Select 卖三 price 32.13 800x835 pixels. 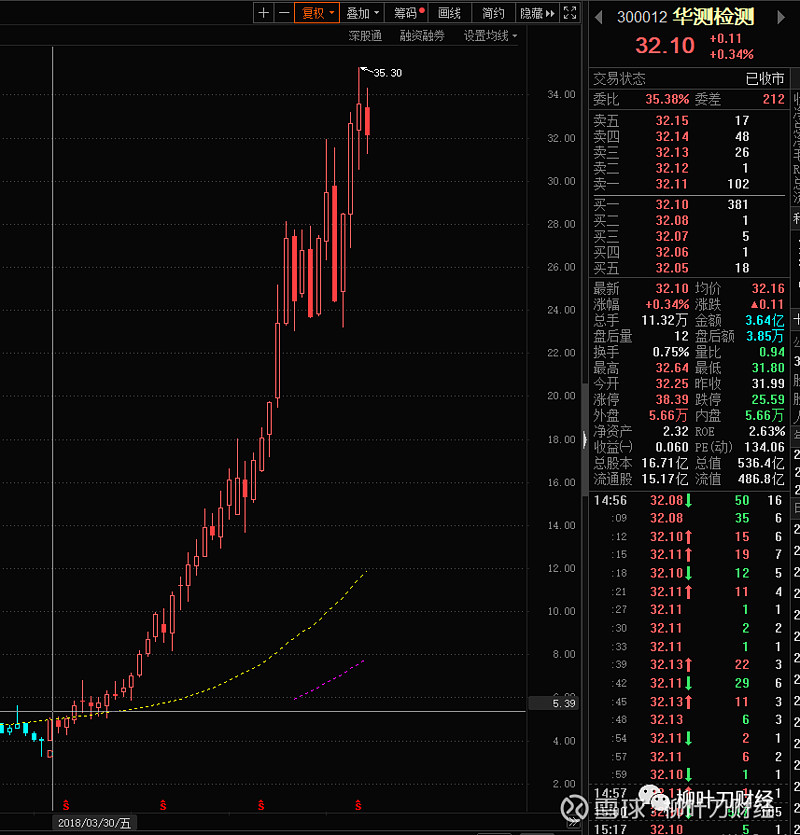(672, 152)
